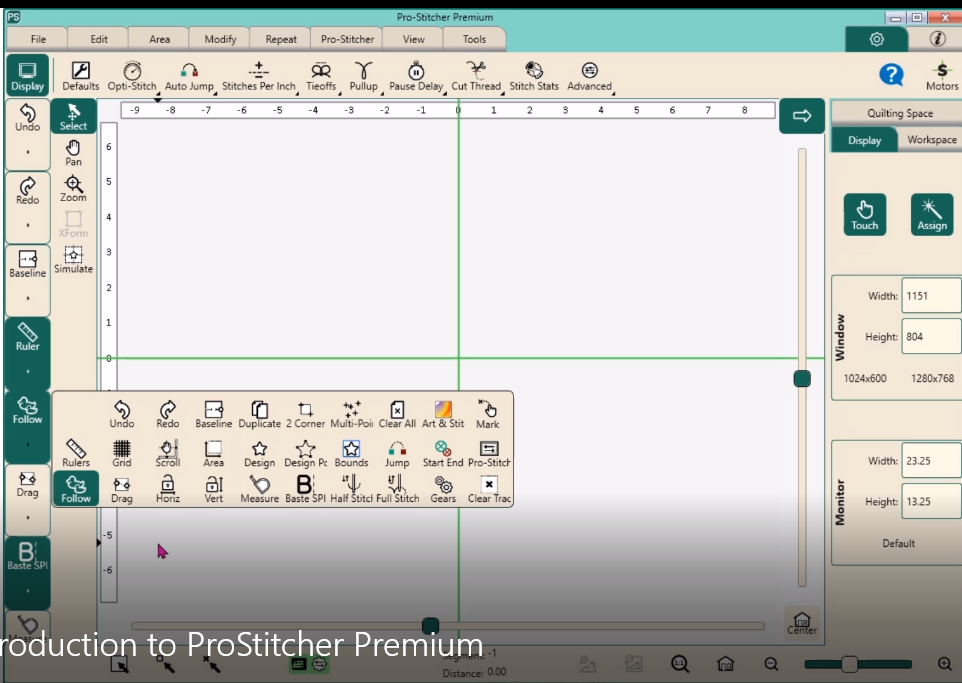Click the Start End icon
962x683 pixels.
pos(443,453)
